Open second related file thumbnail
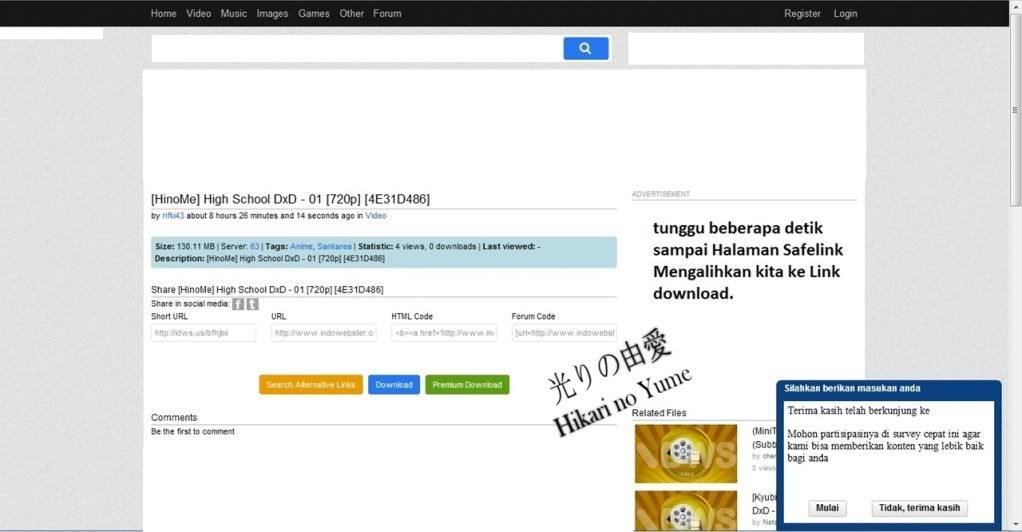This screenshot has width=1022, height=532. (x=685, y=510)
